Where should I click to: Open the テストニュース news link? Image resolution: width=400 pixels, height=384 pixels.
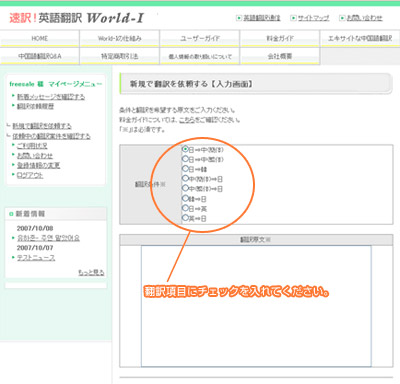pos(36,258)
